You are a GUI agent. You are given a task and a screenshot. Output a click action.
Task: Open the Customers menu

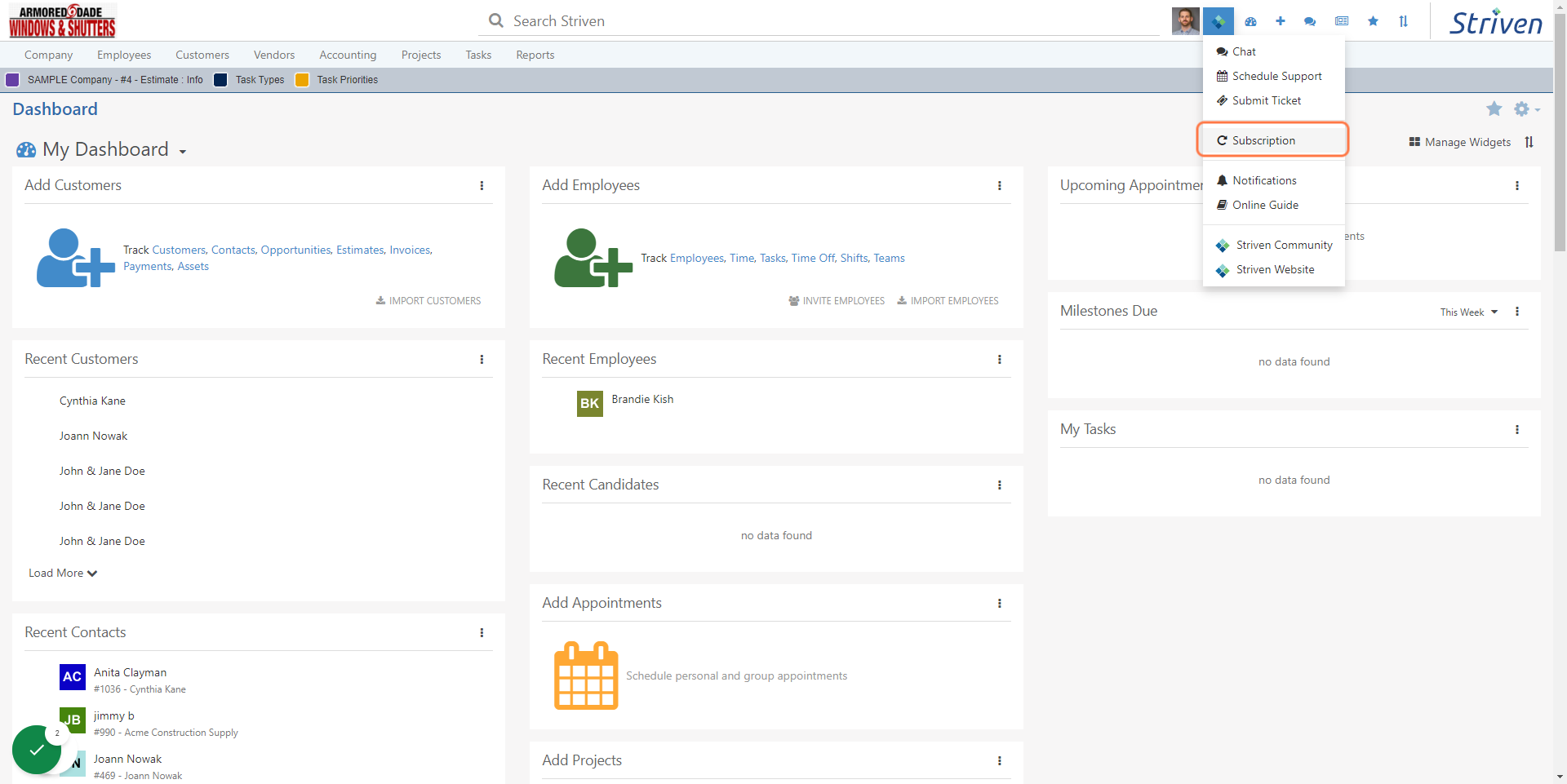click(202, 55)
